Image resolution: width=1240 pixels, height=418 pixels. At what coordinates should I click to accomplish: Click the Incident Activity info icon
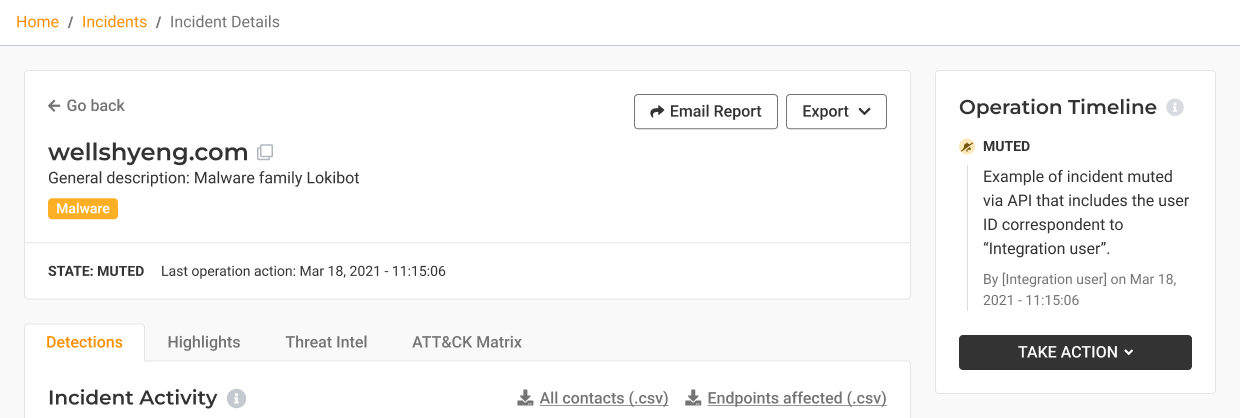coord(237,398)
